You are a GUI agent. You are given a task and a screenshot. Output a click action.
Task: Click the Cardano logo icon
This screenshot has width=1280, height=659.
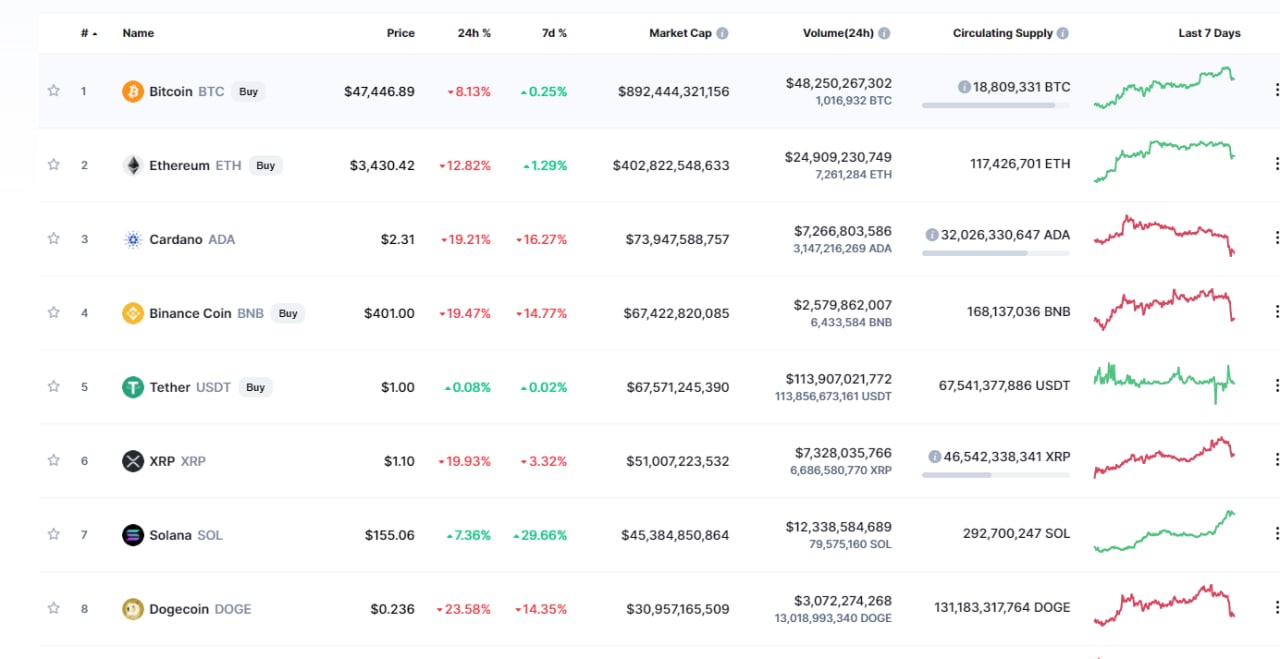(x=133, y=239)
